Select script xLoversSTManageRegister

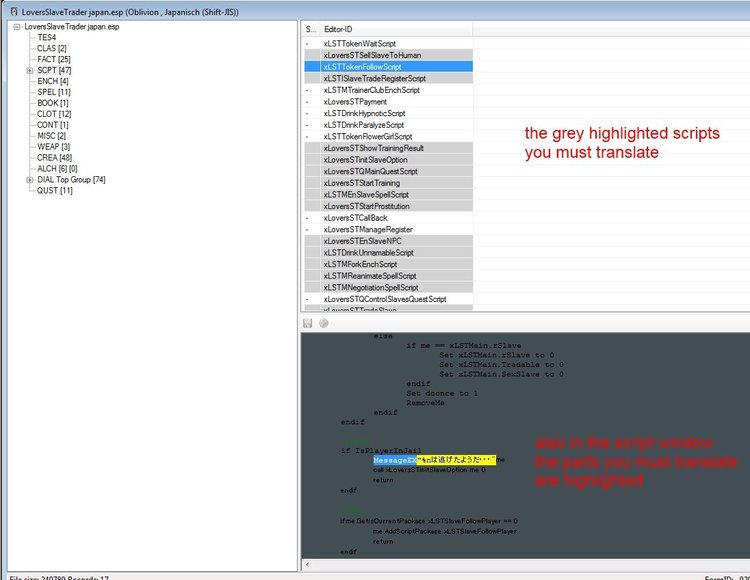pyautogui.click(x=388, y=230)
